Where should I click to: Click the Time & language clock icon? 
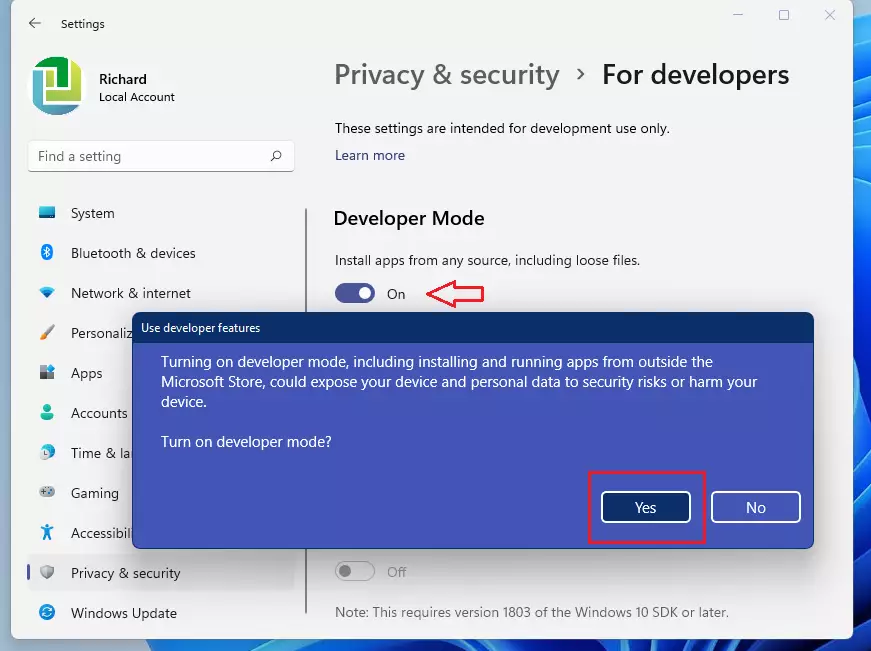(47, 452)
